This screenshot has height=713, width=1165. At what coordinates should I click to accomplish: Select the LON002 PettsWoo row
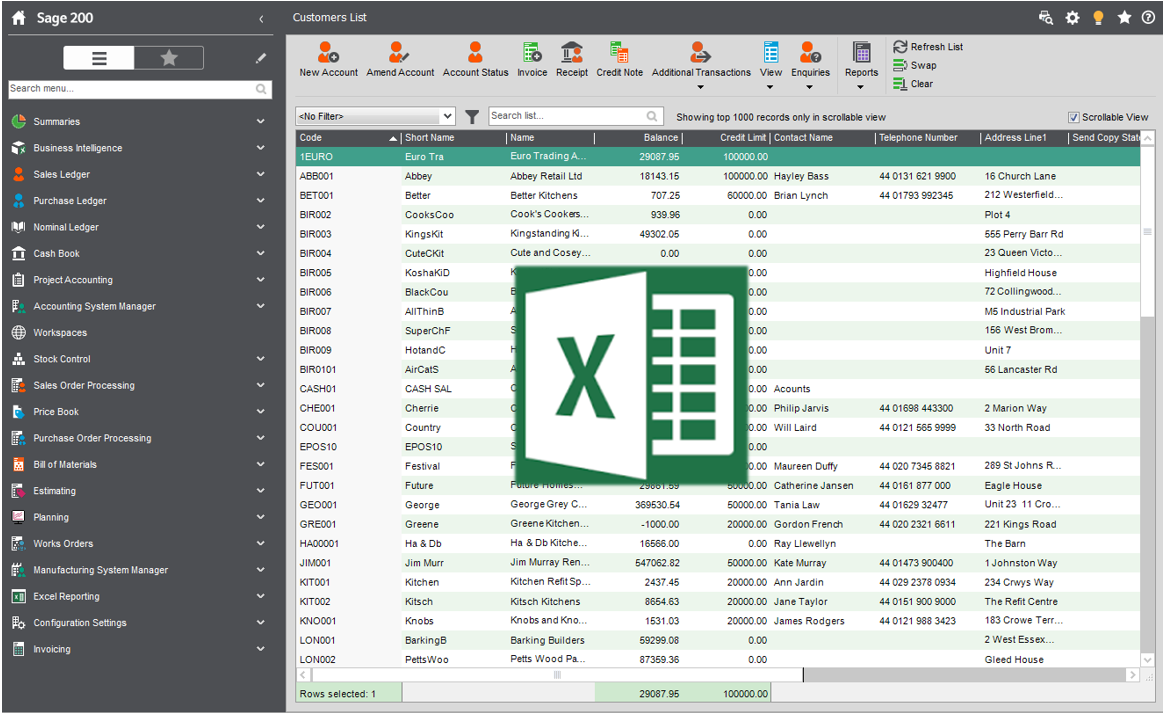[718, 660]
